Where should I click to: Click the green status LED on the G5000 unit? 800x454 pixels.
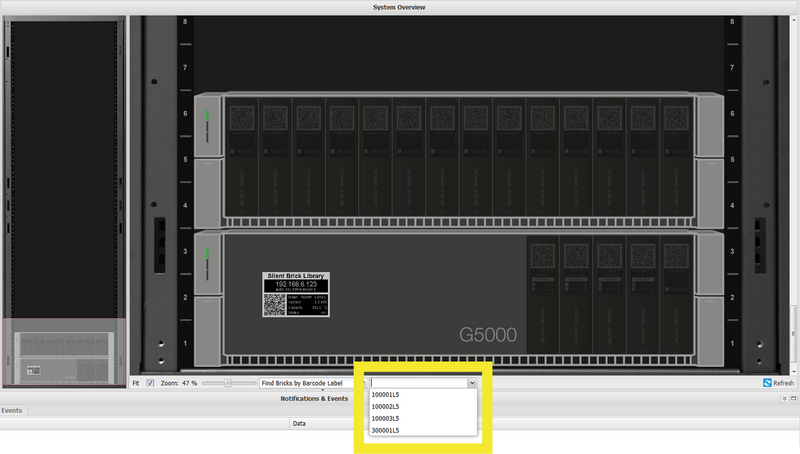point(210,253)
